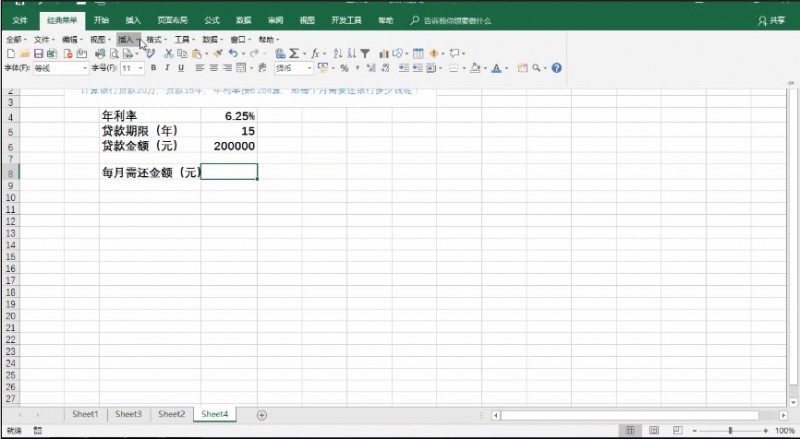Open the 工具 classic menu
Viewport: 800px width, 439px height.
(x=184, y=39)
